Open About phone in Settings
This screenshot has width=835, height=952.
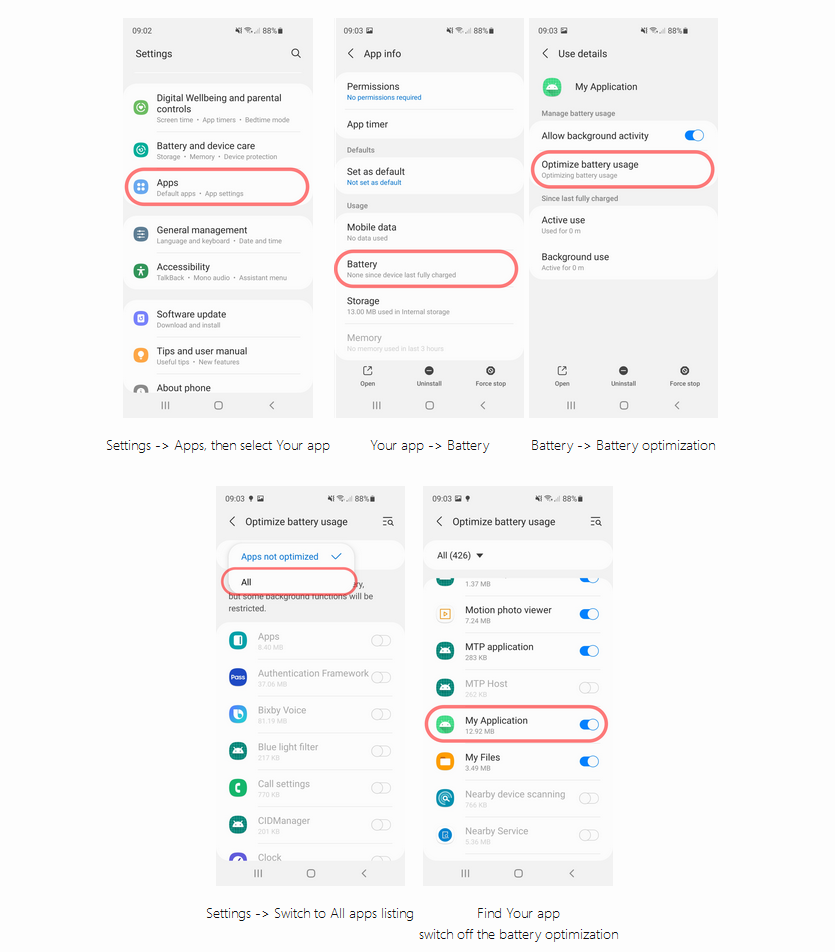tap(219, 387)
